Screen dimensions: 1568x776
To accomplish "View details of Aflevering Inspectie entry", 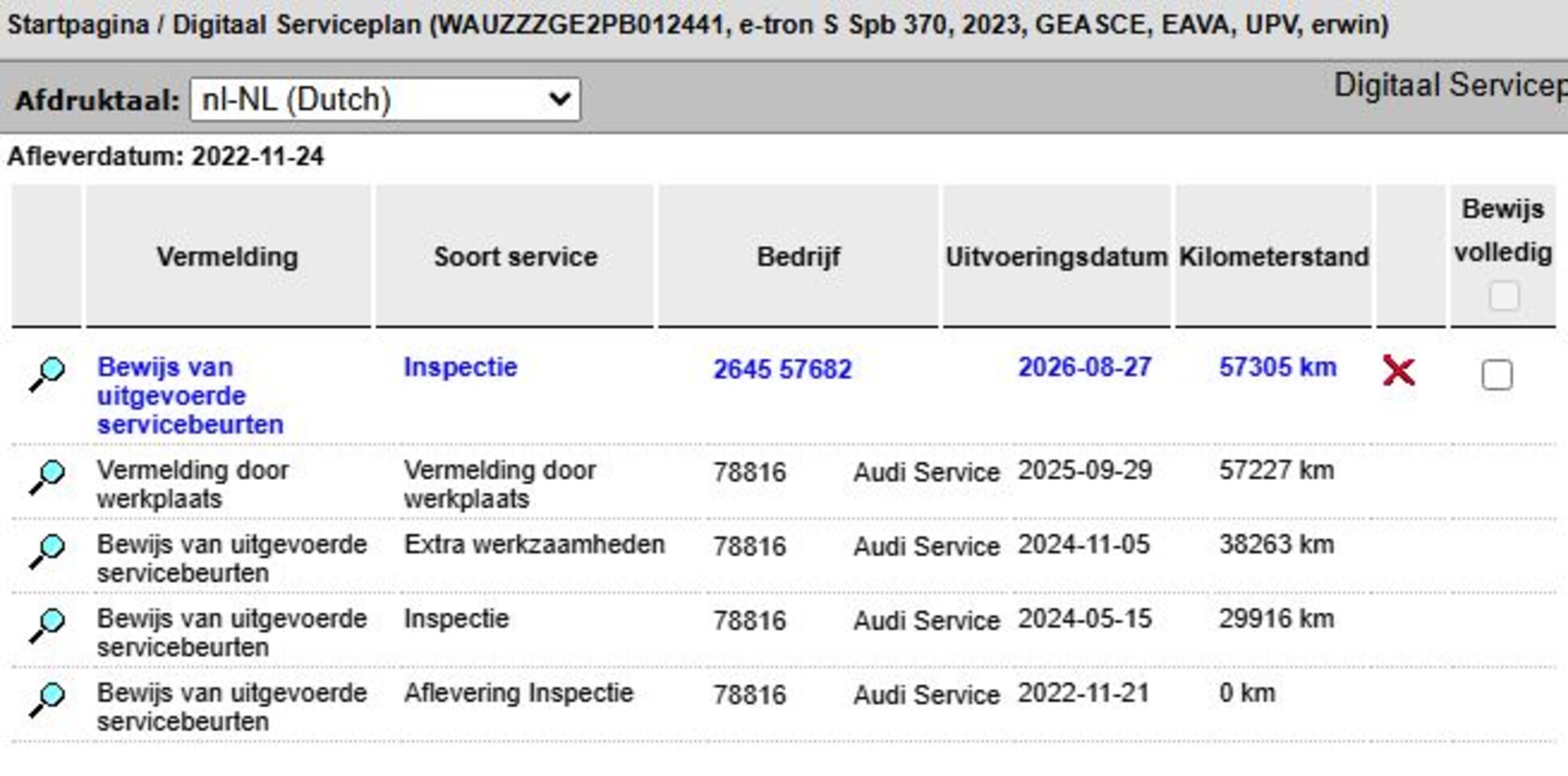I will click(x=48, y=700).
